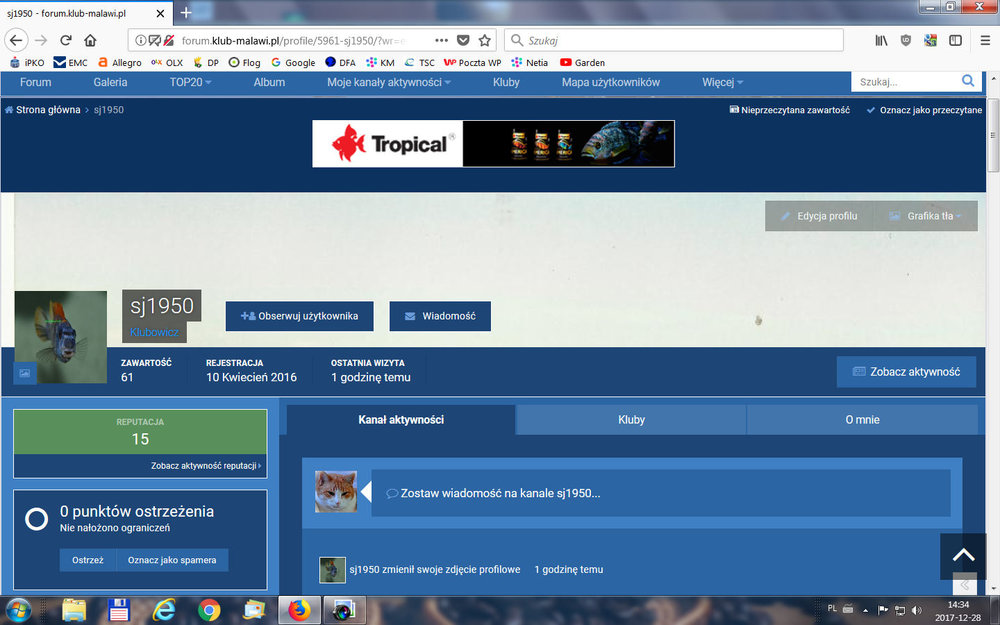Click Oznacz jako spamera button

172,560
